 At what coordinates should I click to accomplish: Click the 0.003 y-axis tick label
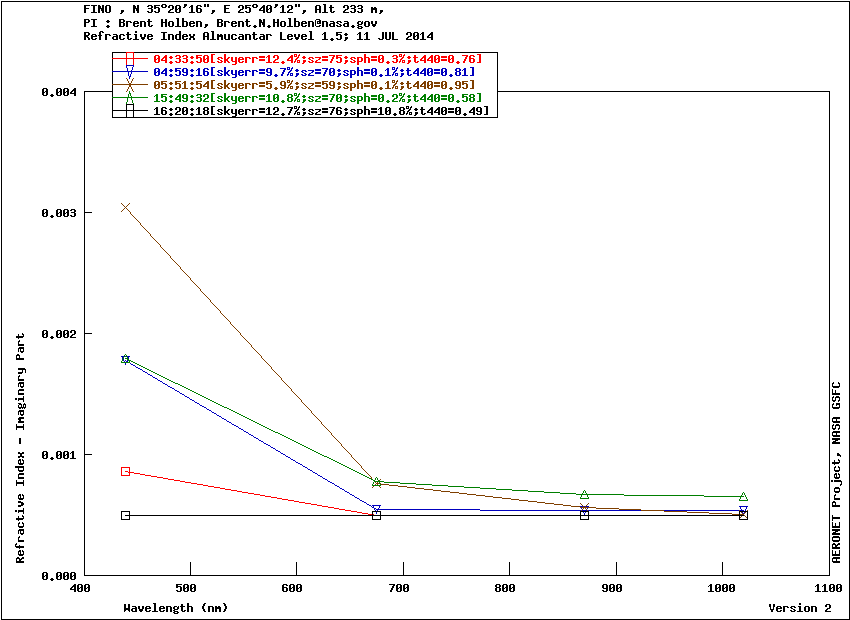click(58, 213)
